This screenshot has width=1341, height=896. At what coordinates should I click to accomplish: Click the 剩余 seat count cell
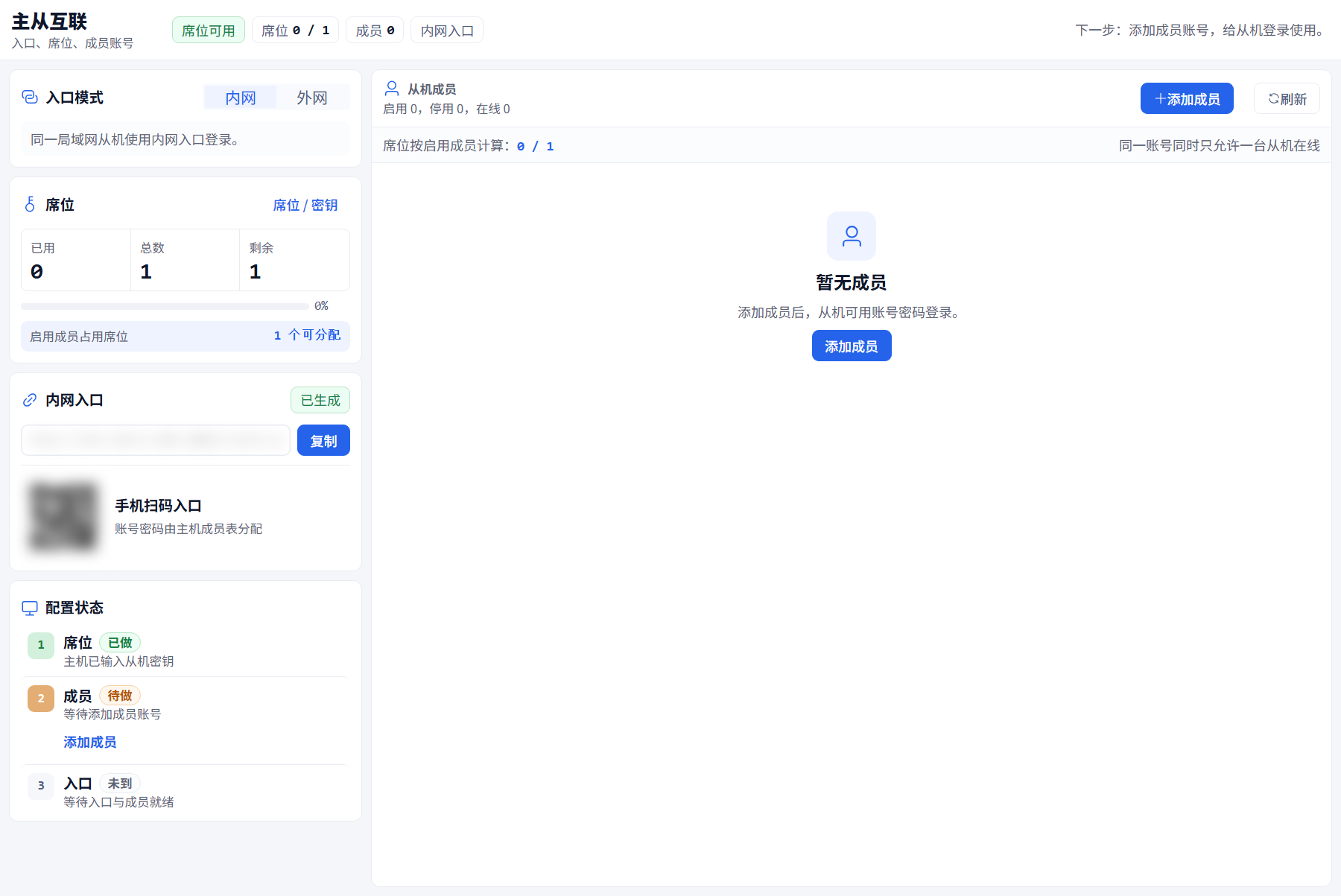pos(295,260)
